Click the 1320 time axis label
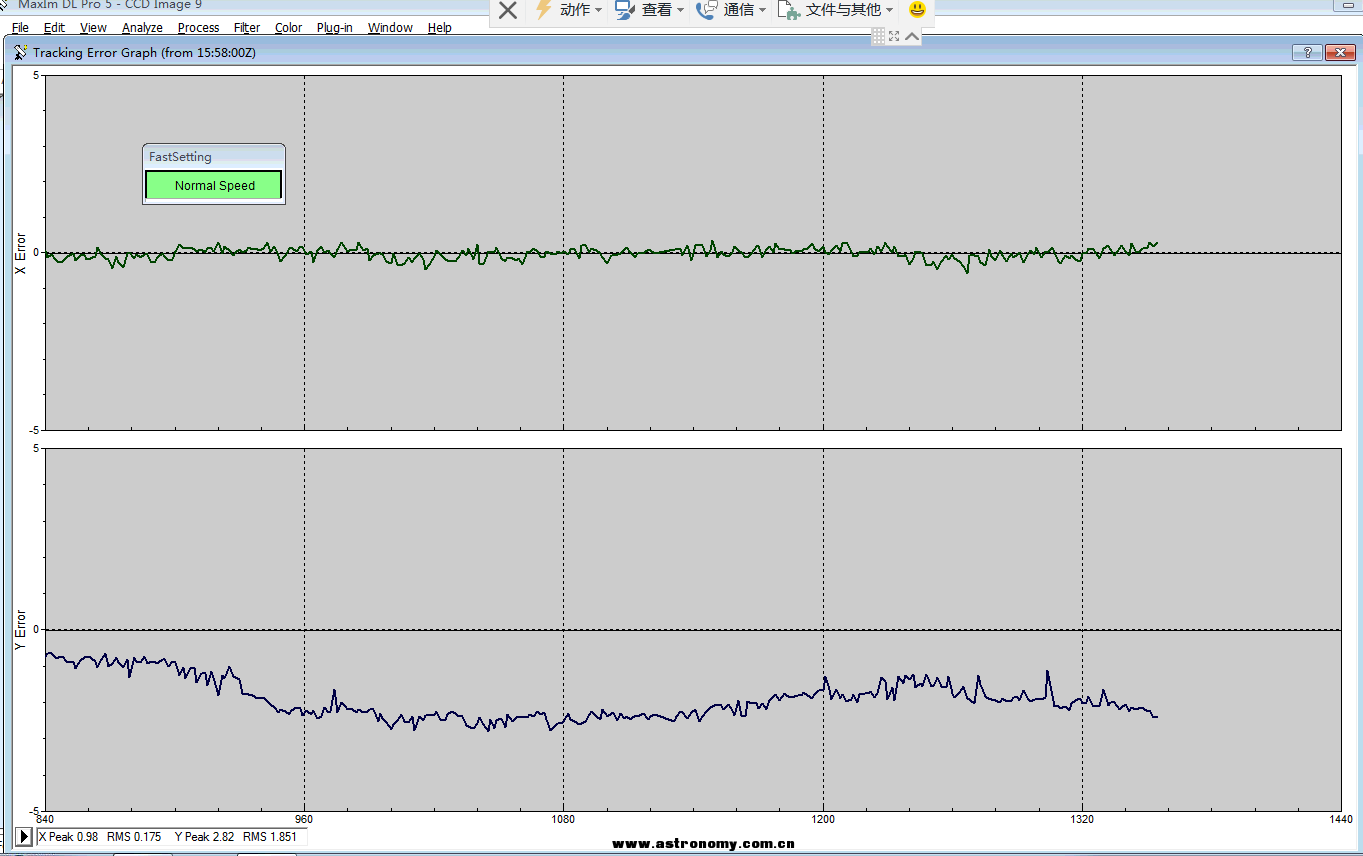Image resolution: width=1363 pixels, height=856 pixels. pos(1082,819)
